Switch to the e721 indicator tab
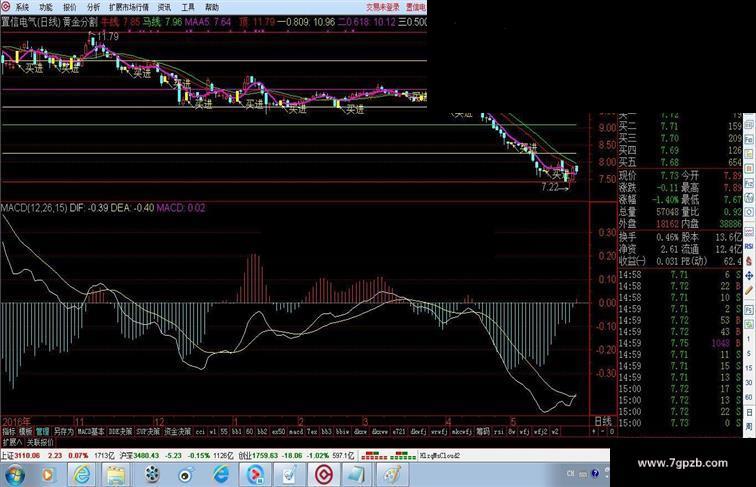 pyautogui.click(x=399, y=432)
